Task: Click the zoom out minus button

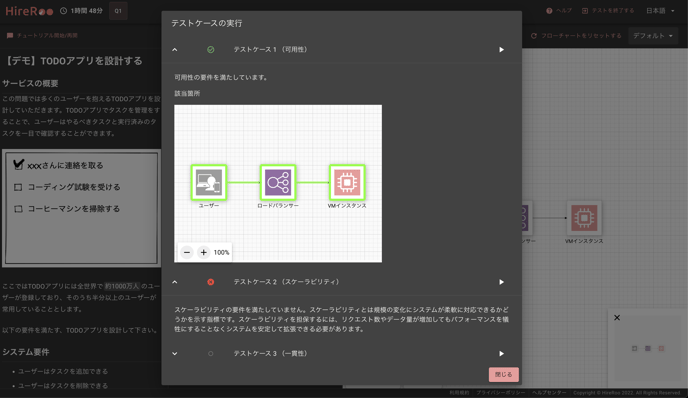Action: pyautogui.click(x=187, y=252)
